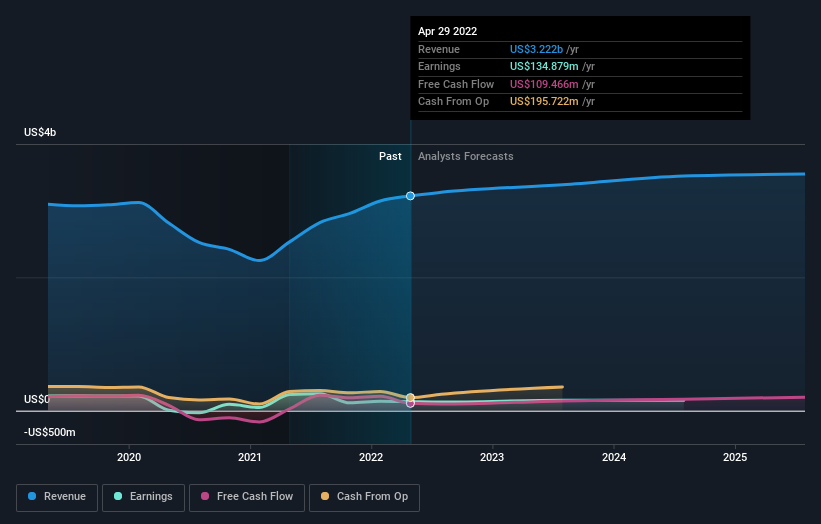
Task: Select the 2023 x-axis label
Action: coord(492,458)
